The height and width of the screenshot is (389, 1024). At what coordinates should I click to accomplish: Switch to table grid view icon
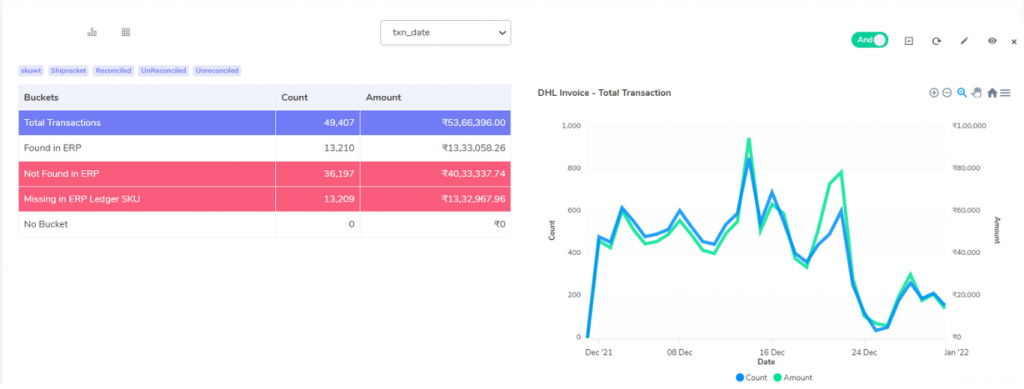tap(126, 32)
